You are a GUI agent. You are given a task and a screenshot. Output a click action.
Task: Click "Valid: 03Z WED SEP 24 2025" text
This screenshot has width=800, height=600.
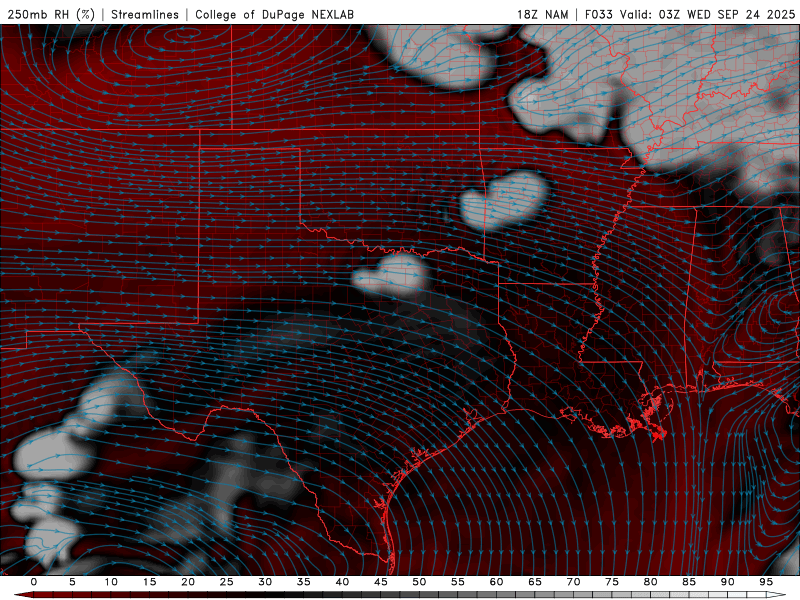coord(707,14)
